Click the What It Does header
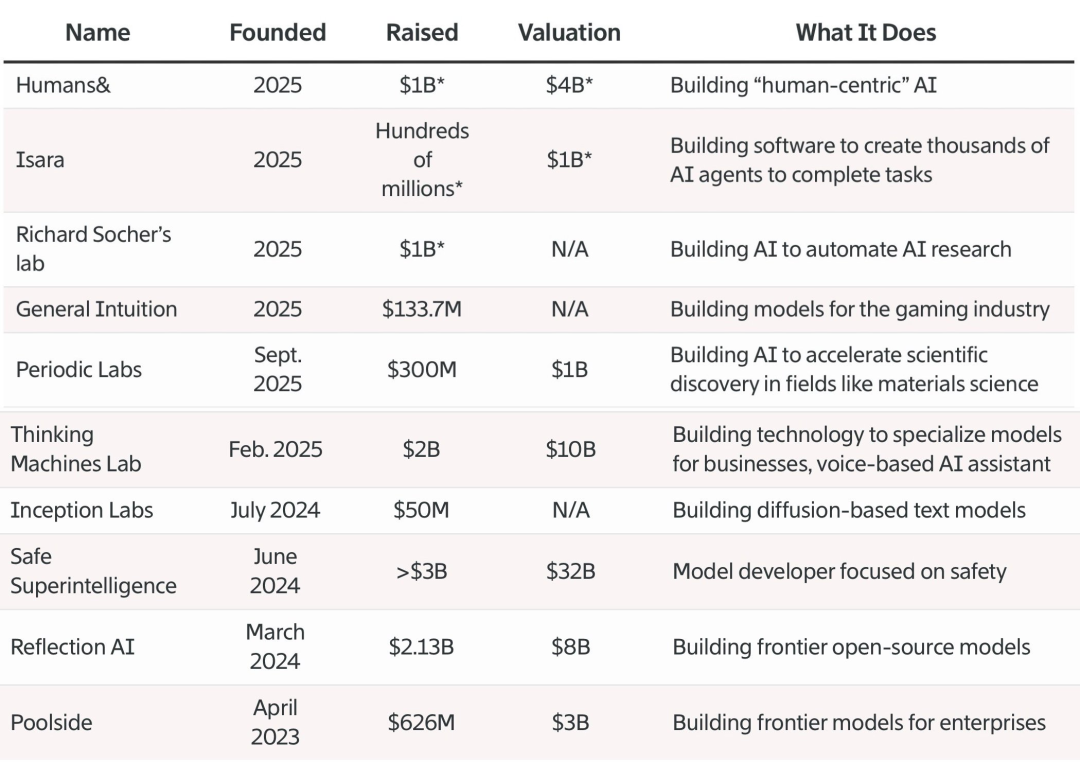The width and height of the screenshot is (1080, 763). (x=865, y=33)
